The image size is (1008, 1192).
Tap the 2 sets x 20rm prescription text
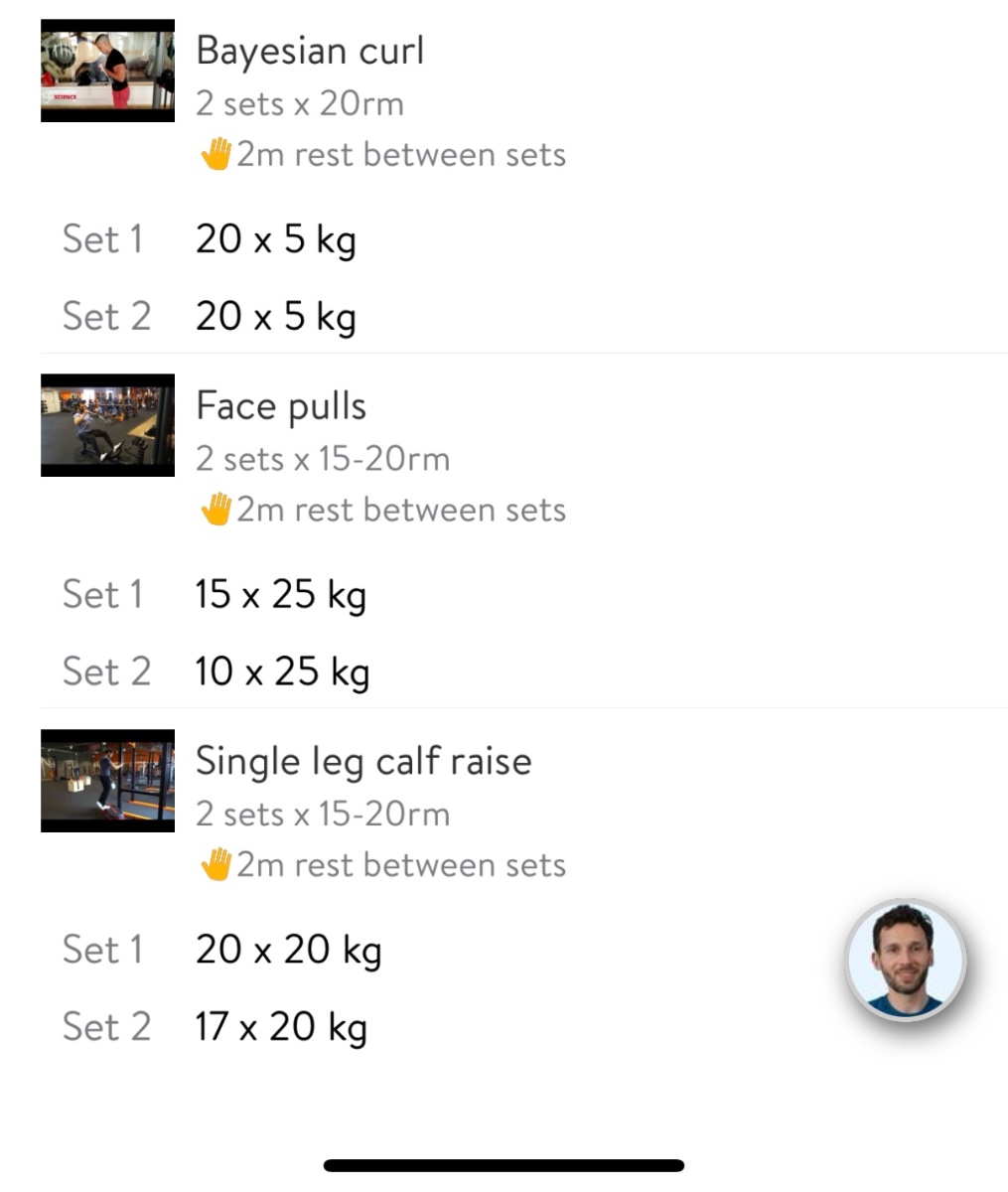300,103
